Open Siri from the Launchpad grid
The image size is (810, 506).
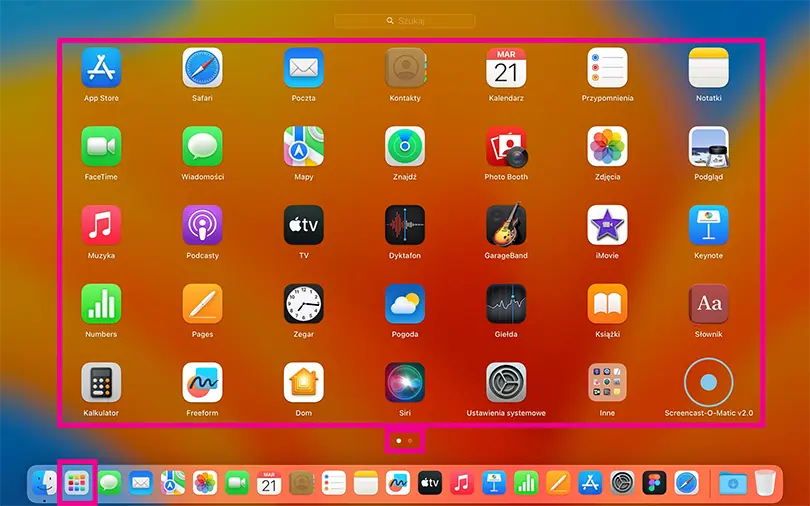tap(405, 382)
